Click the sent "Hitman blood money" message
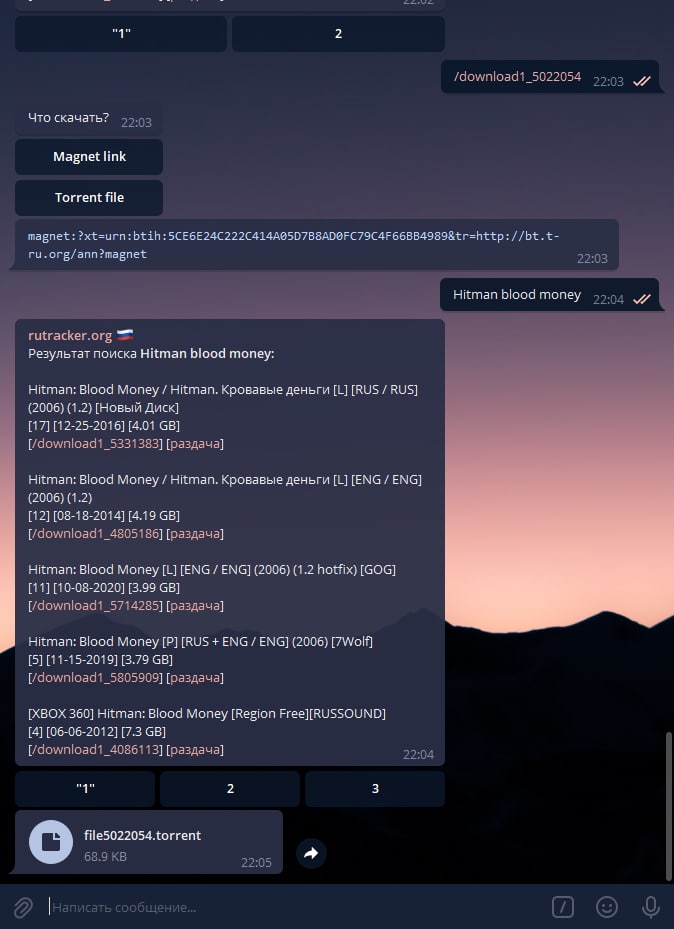 516,294
